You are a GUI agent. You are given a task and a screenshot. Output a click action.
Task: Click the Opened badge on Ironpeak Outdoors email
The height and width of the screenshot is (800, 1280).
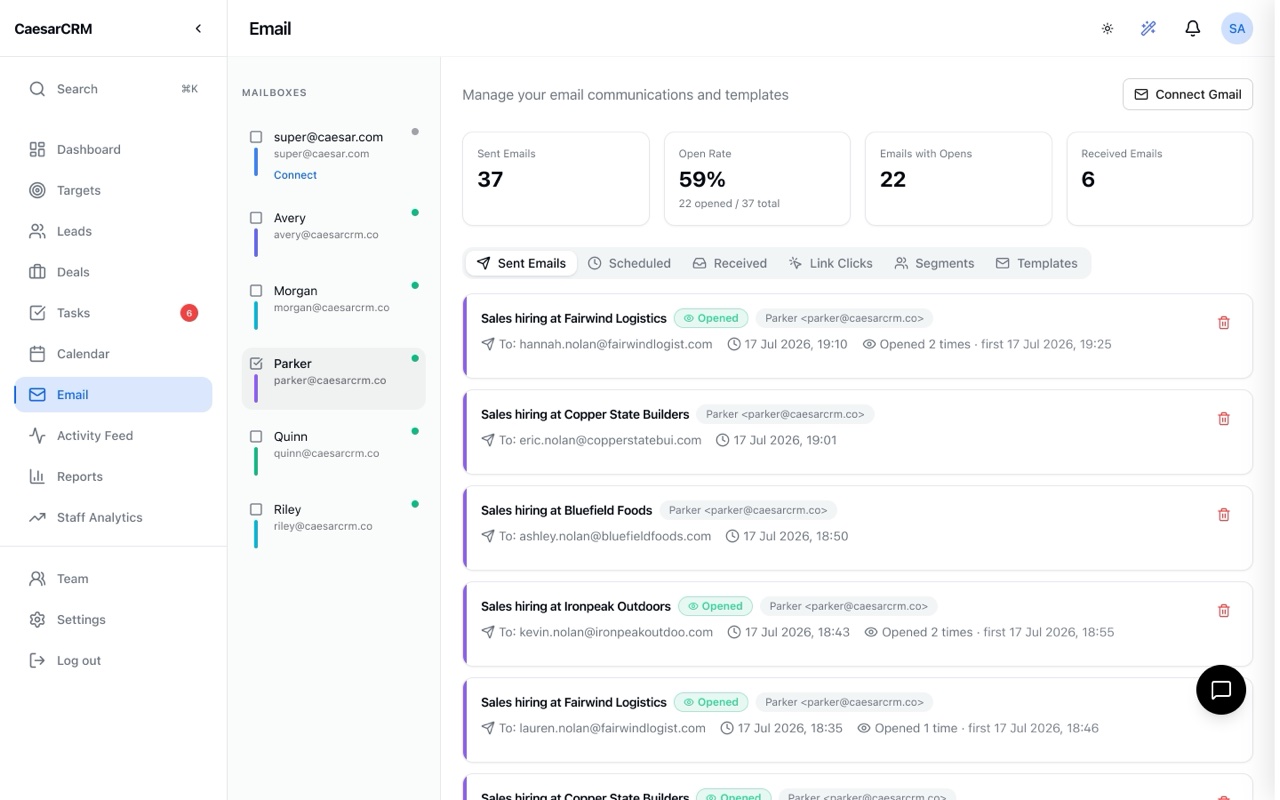[x=715, y=606]
